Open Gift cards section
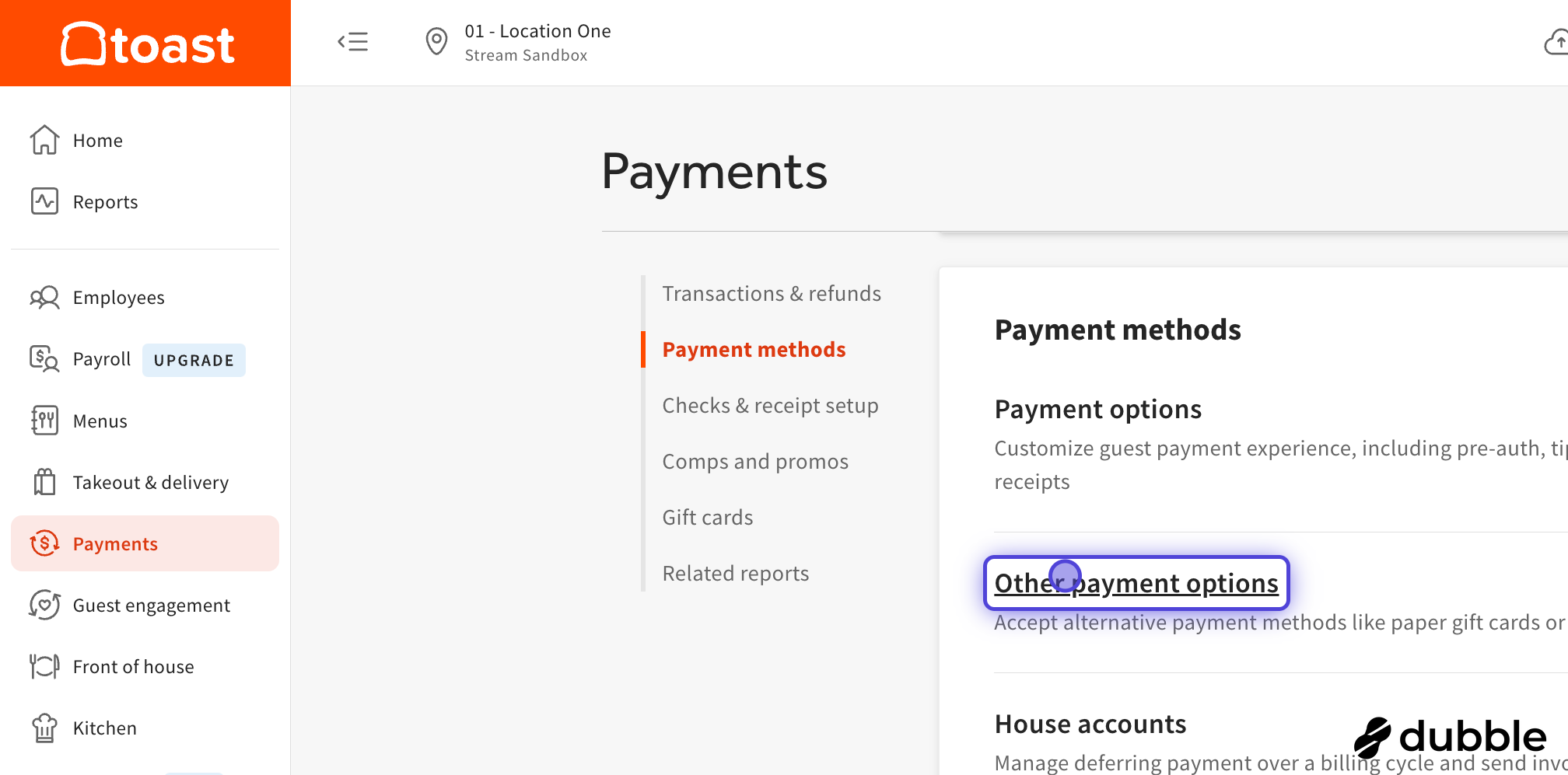 click(x=708, y=517)
